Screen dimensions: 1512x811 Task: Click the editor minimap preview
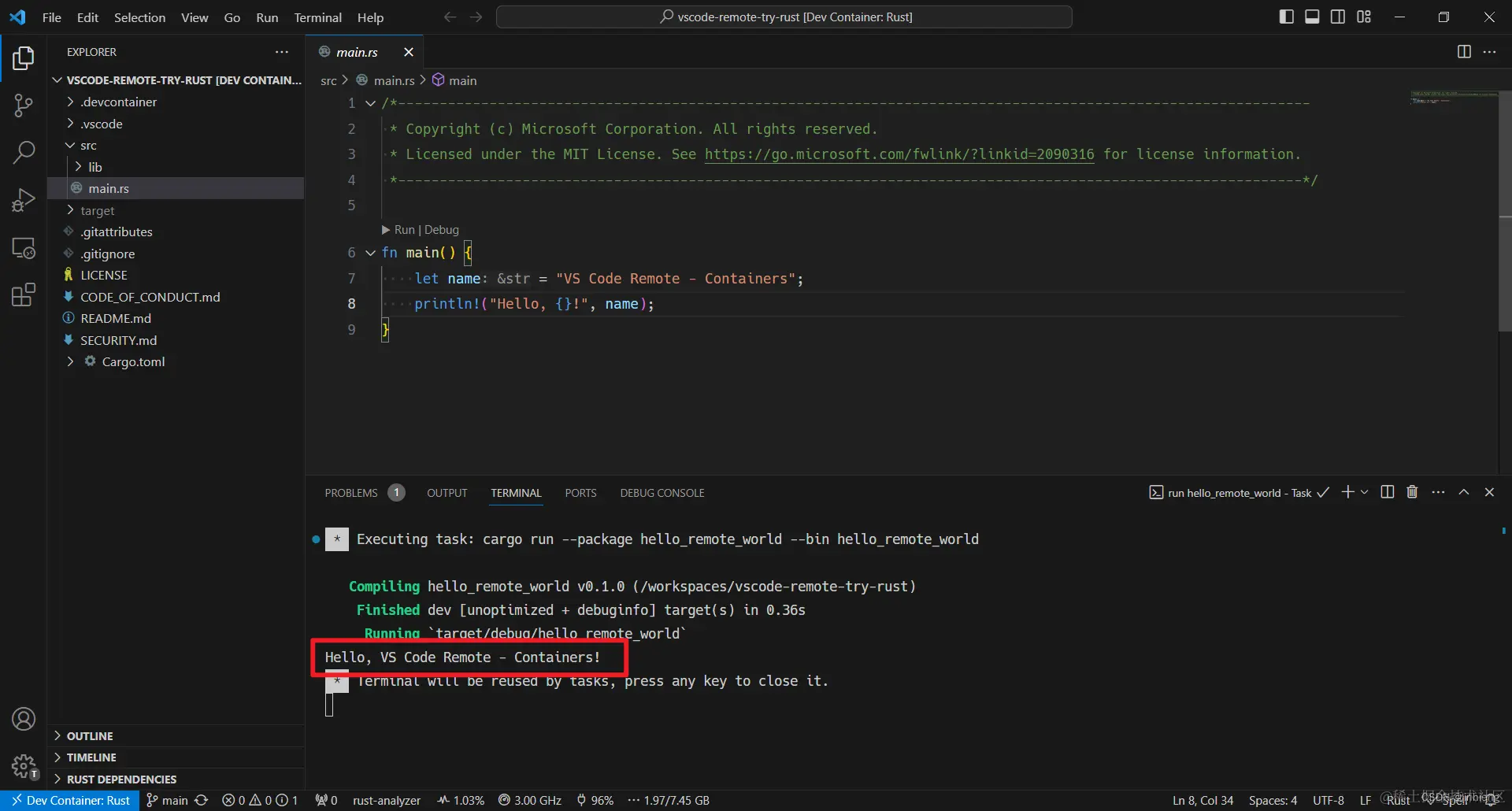pos(1454,98)
